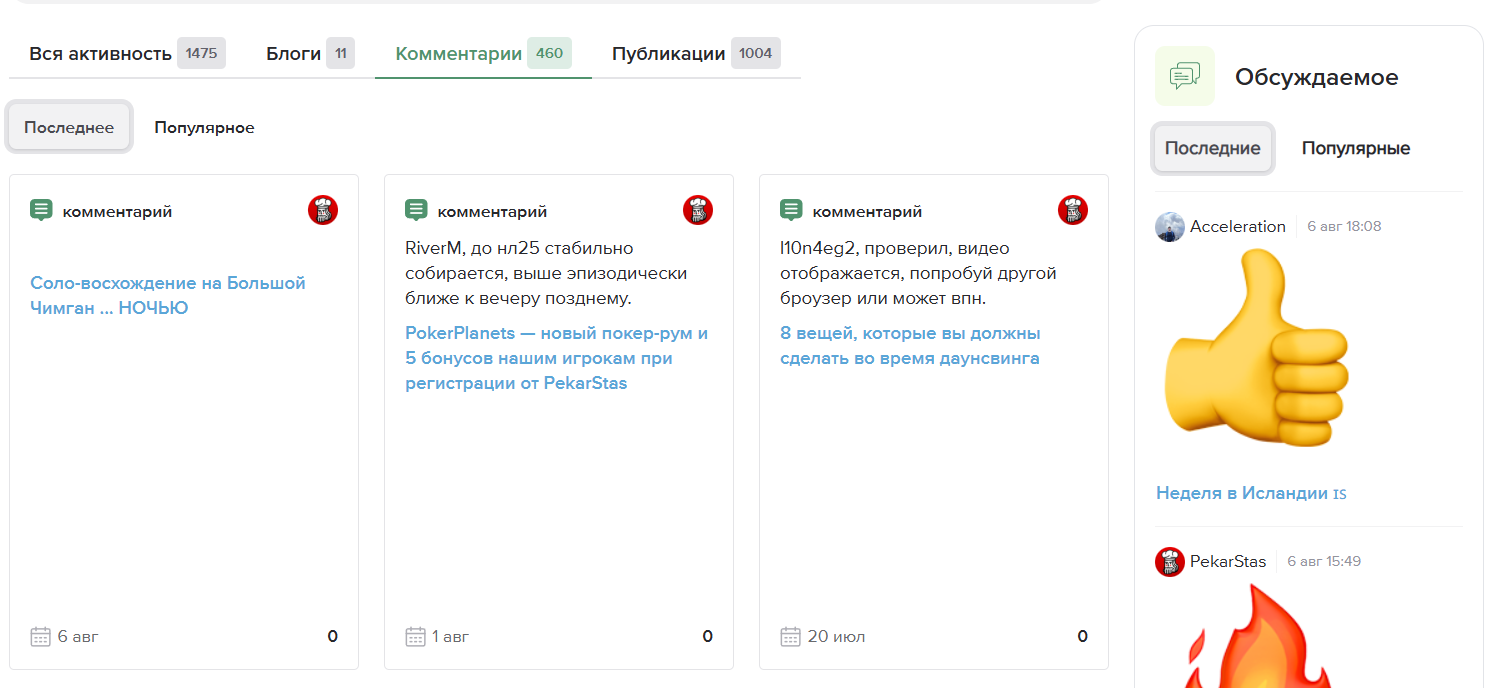
Task: Click the comment counter «0» on the first card
Action: coord(333,635)
